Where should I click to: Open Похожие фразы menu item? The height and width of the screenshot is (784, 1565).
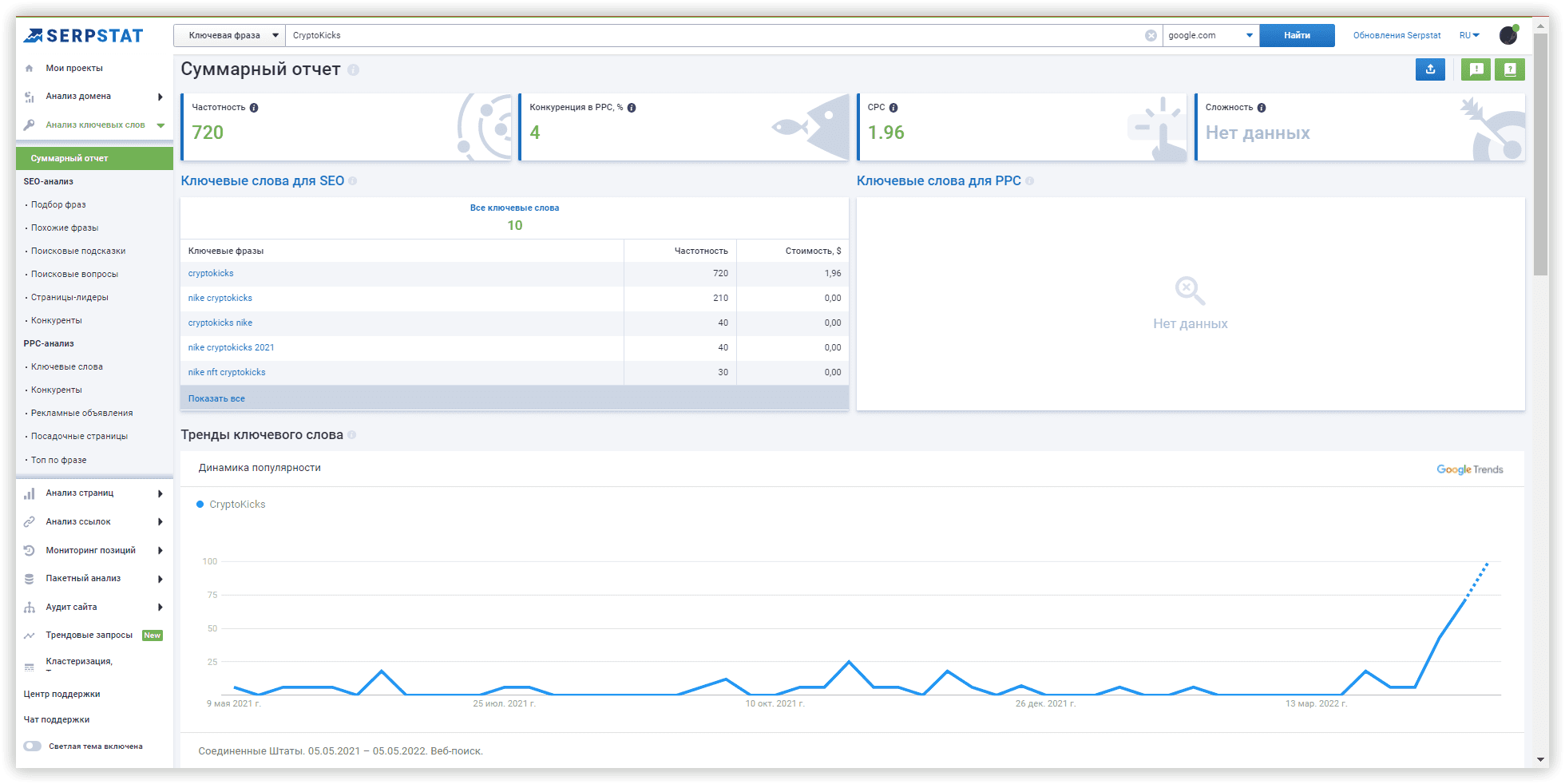pos(65,228)
